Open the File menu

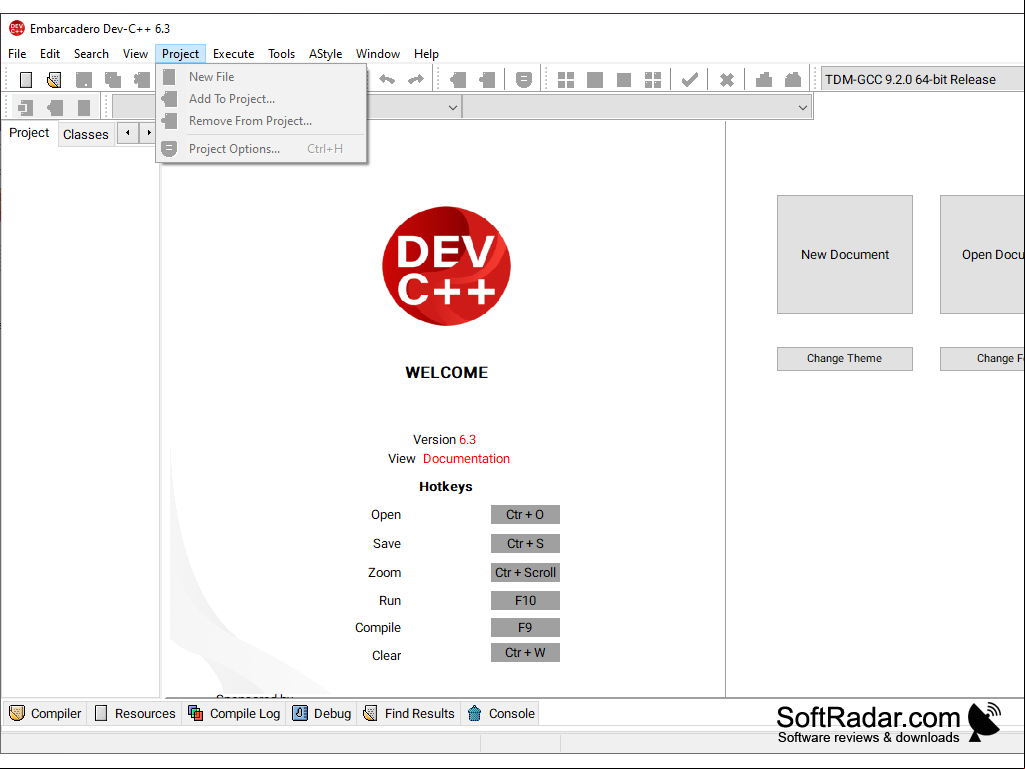(x=17, y=54)
